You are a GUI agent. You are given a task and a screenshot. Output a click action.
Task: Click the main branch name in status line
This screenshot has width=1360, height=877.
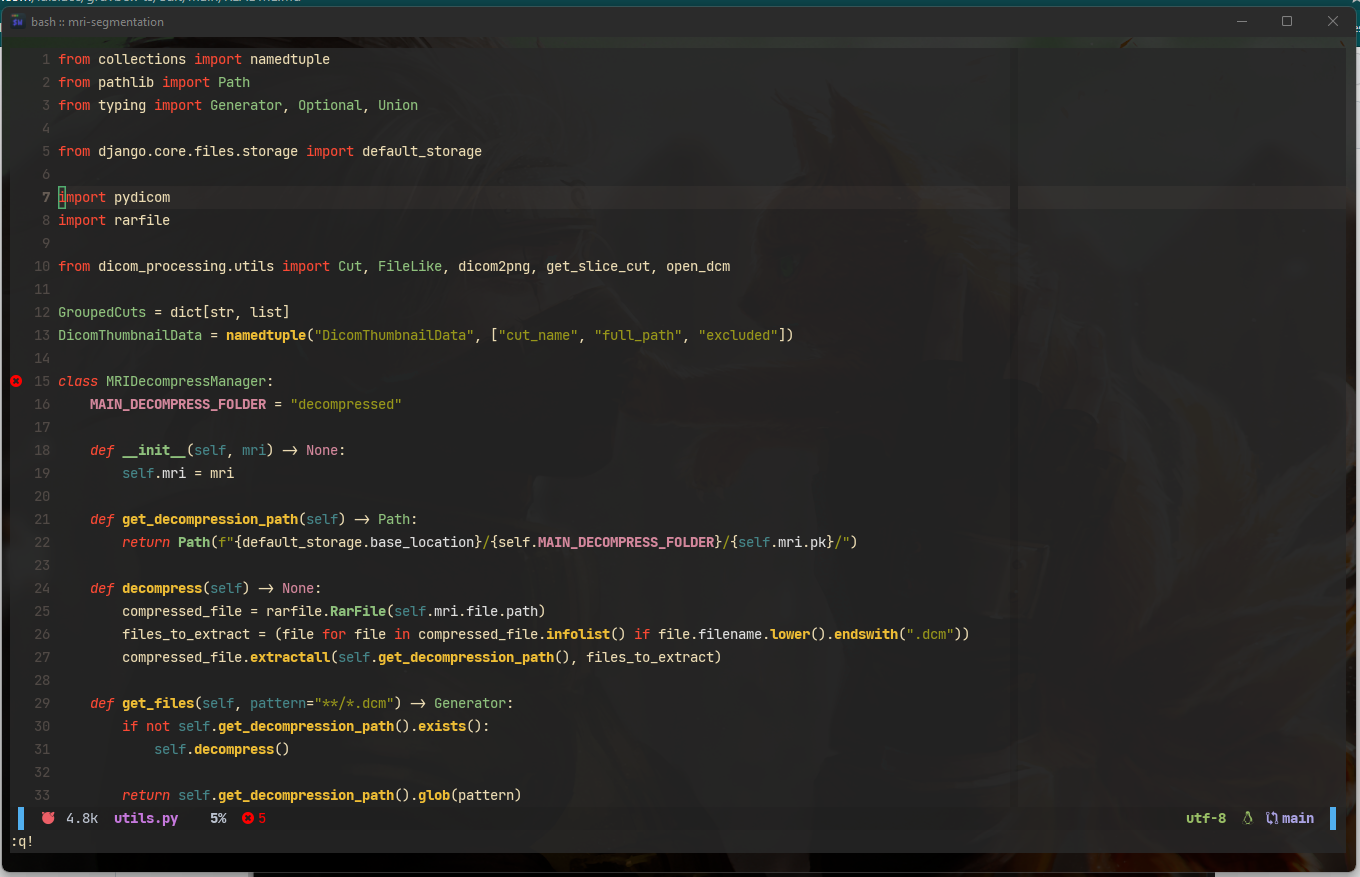pos(1298,818)
